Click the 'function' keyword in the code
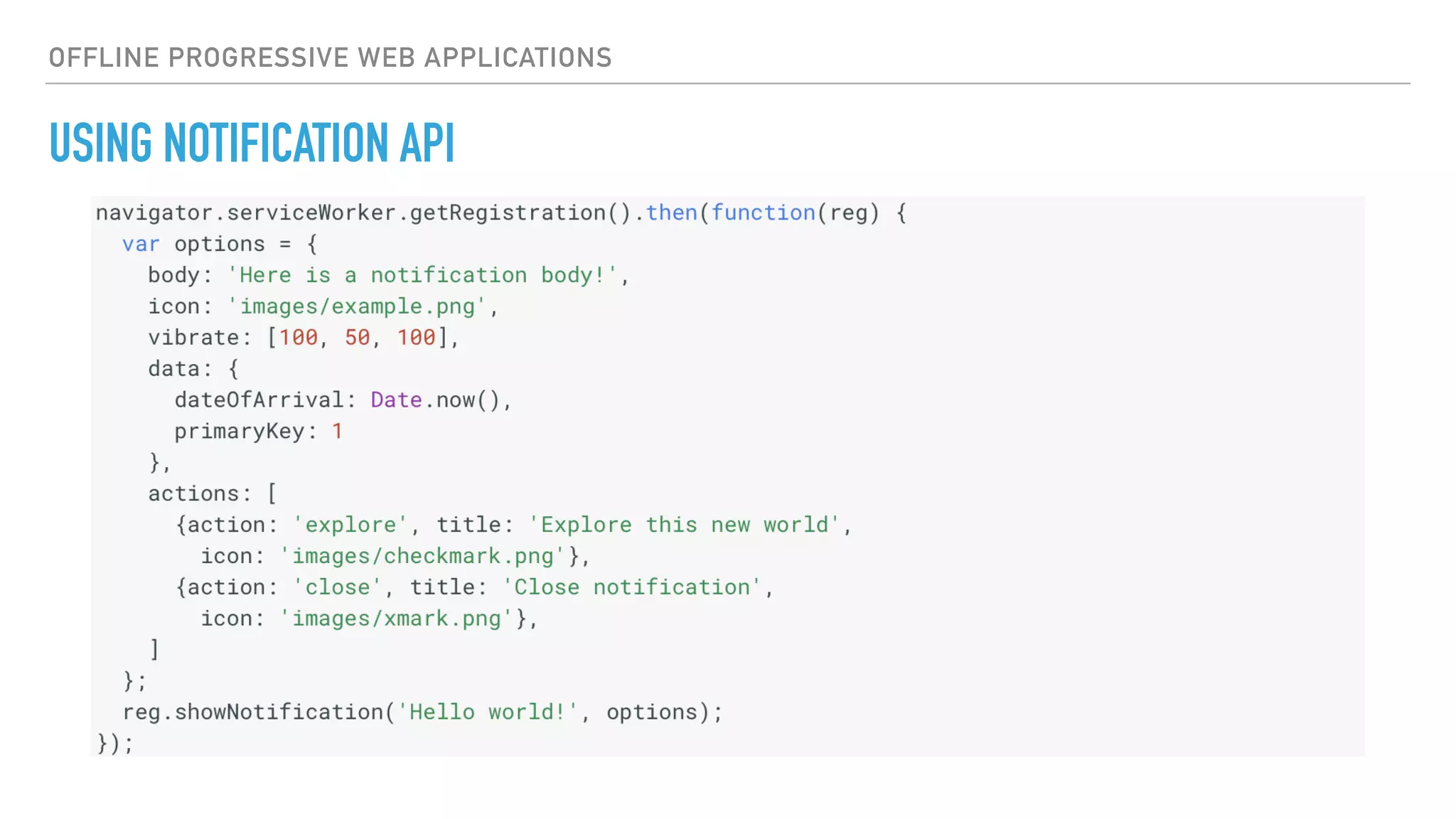The height and width of the screenshot is (819, 1456). 763,213
